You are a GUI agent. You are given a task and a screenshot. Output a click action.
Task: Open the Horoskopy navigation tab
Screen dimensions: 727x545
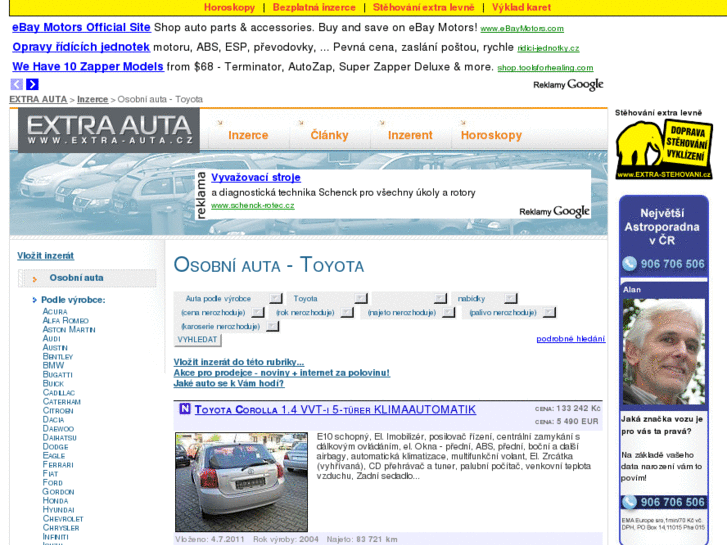[491, 135]
